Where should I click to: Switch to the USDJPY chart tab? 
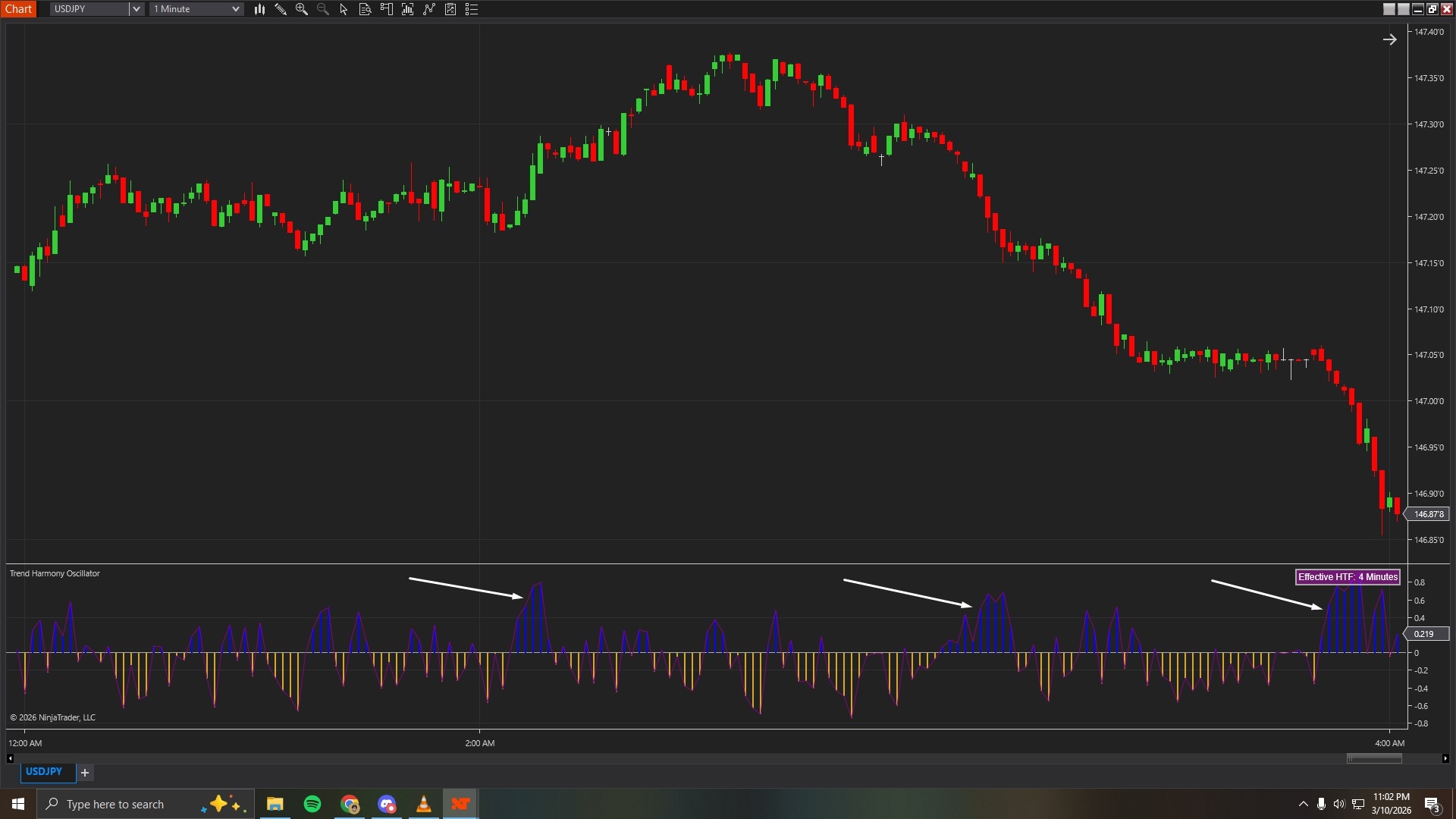[x=45, y=771]
